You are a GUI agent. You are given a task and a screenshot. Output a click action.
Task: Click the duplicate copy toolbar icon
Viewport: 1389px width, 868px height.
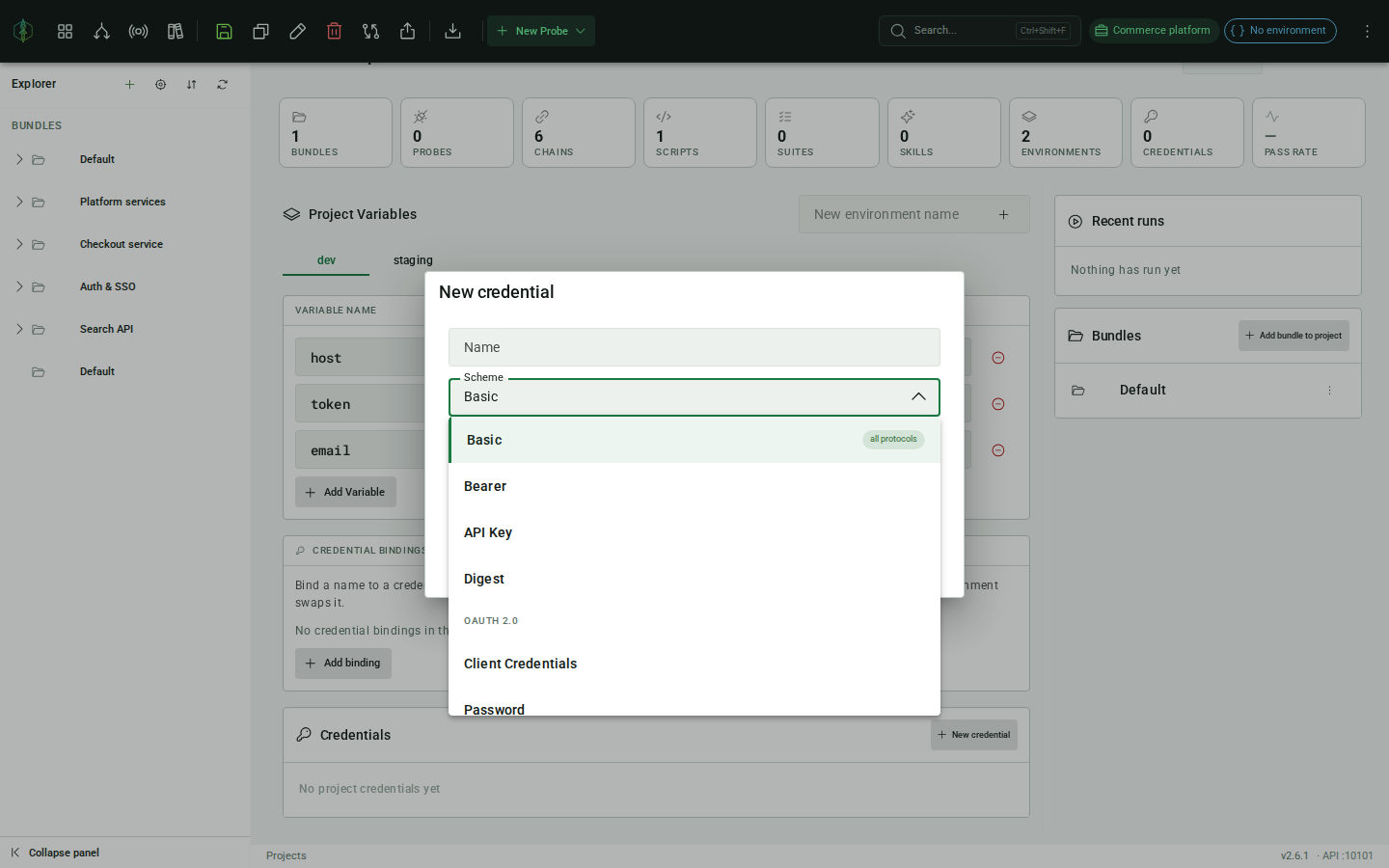[x=260, y=31]
